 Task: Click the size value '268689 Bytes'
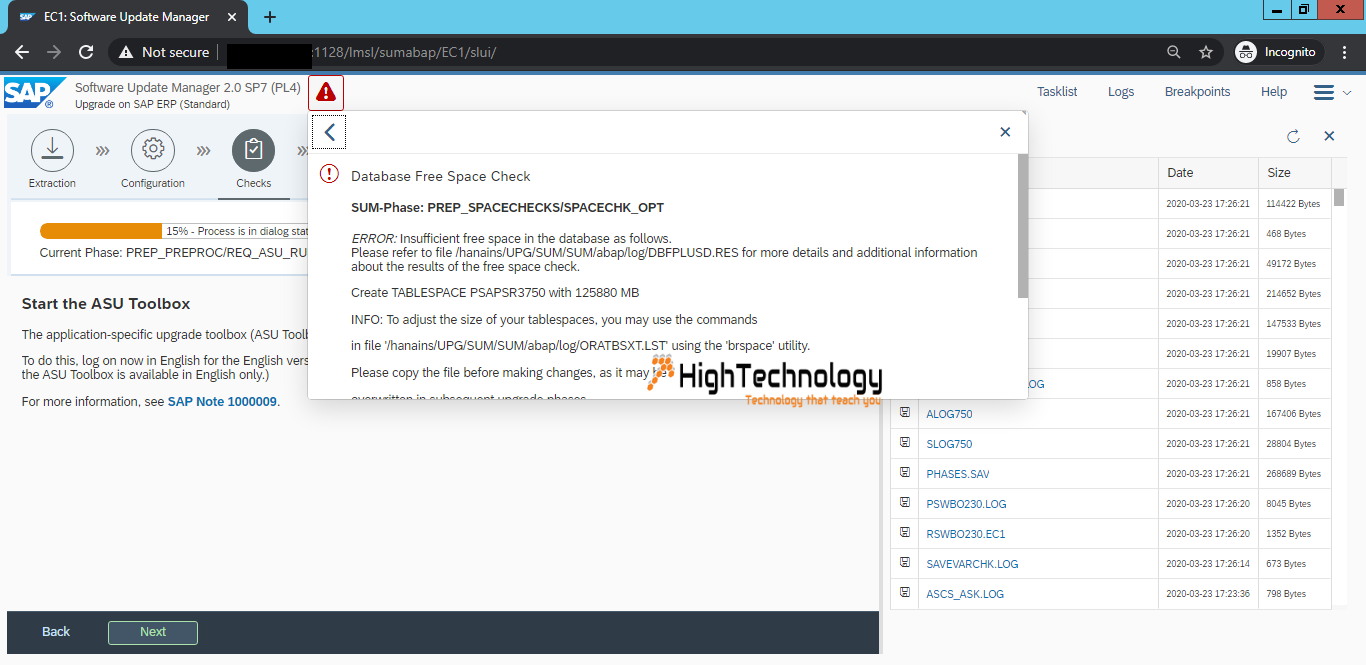pos(1293,474)
